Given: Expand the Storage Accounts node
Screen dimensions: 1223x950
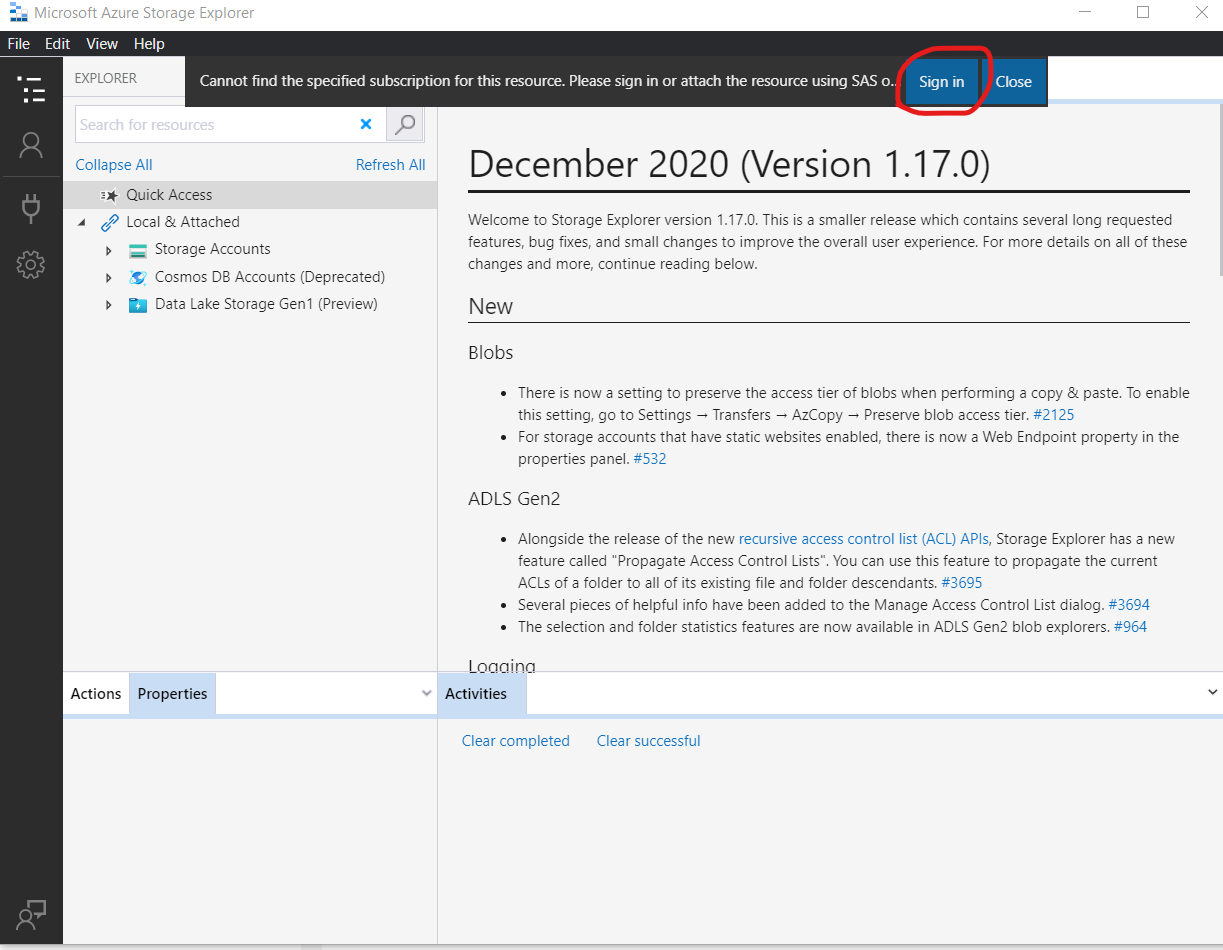Looking at the screenshot, I should tap(109, 250).
